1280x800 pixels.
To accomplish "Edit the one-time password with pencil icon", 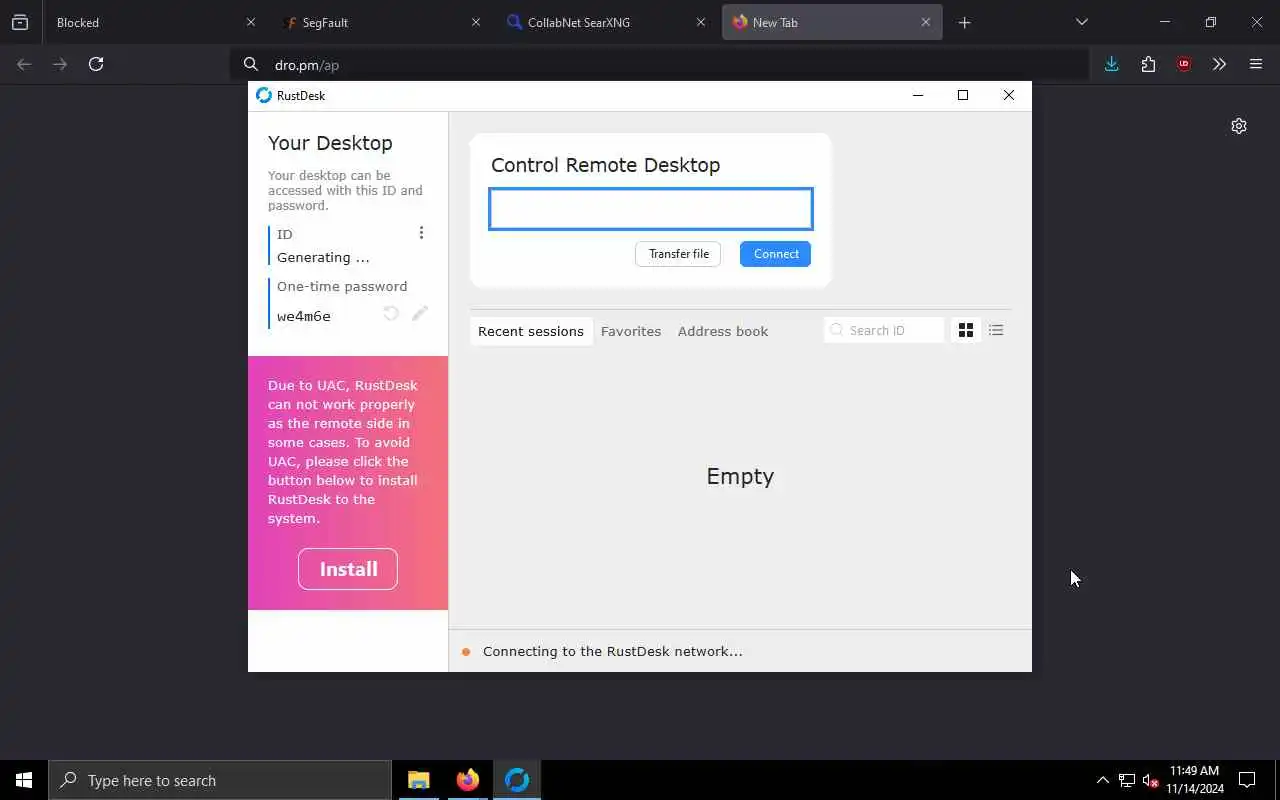I will 420,314.
